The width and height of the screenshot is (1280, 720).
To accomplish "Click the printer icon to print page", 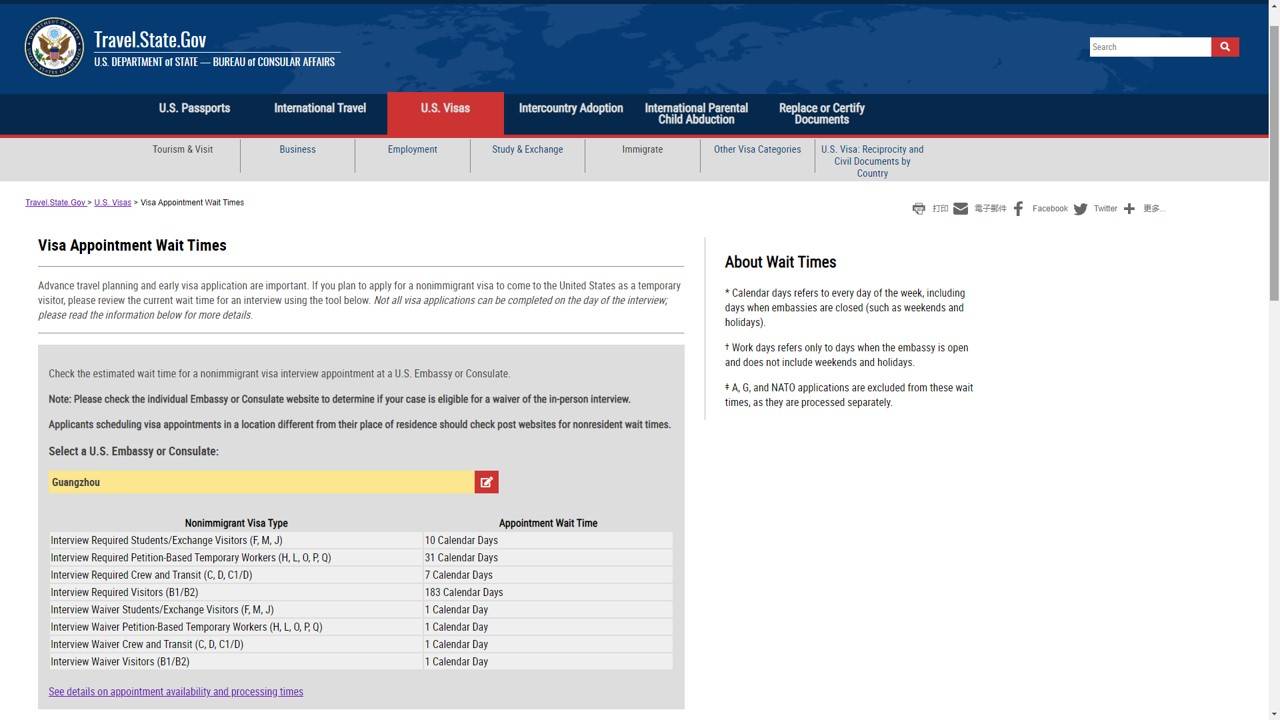I will pyautogui.click(x=918, y=209).
